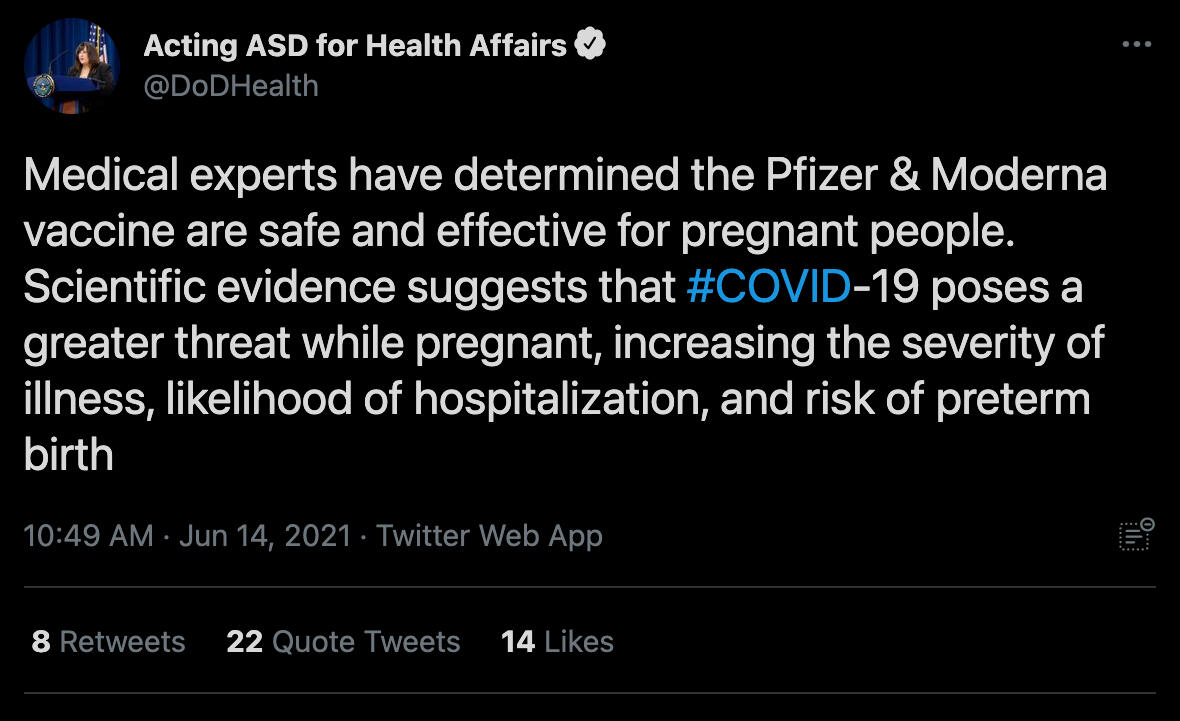Click the 10:49 AM timestamp
The width and height of the screenshot is (1180, 721).
pyautogui.click(x=88, y=536)
